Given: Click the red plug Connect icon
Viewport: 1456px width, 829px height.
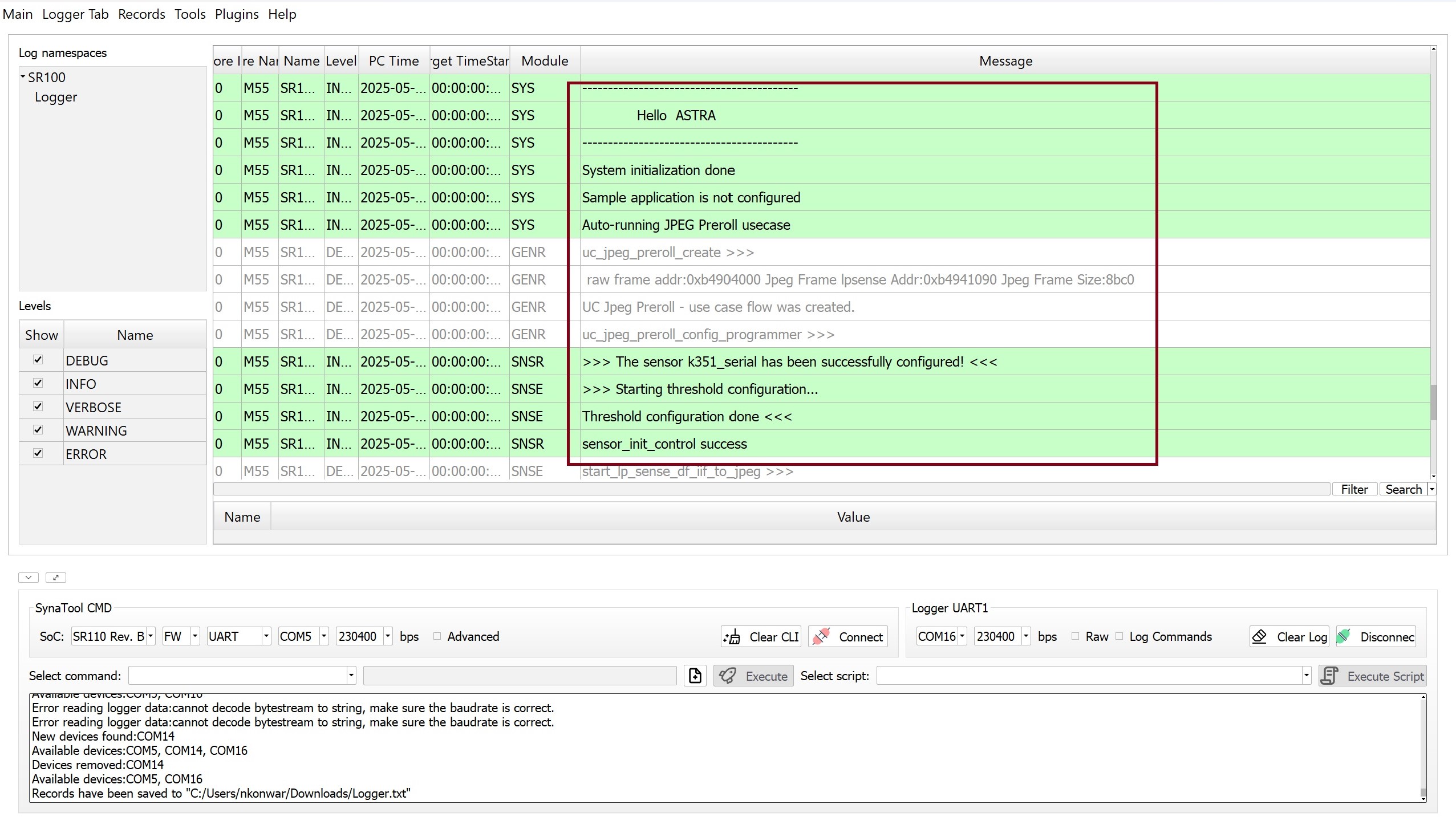Looking at the screenshot, I should pyautogui.click(x=821, y=636).
